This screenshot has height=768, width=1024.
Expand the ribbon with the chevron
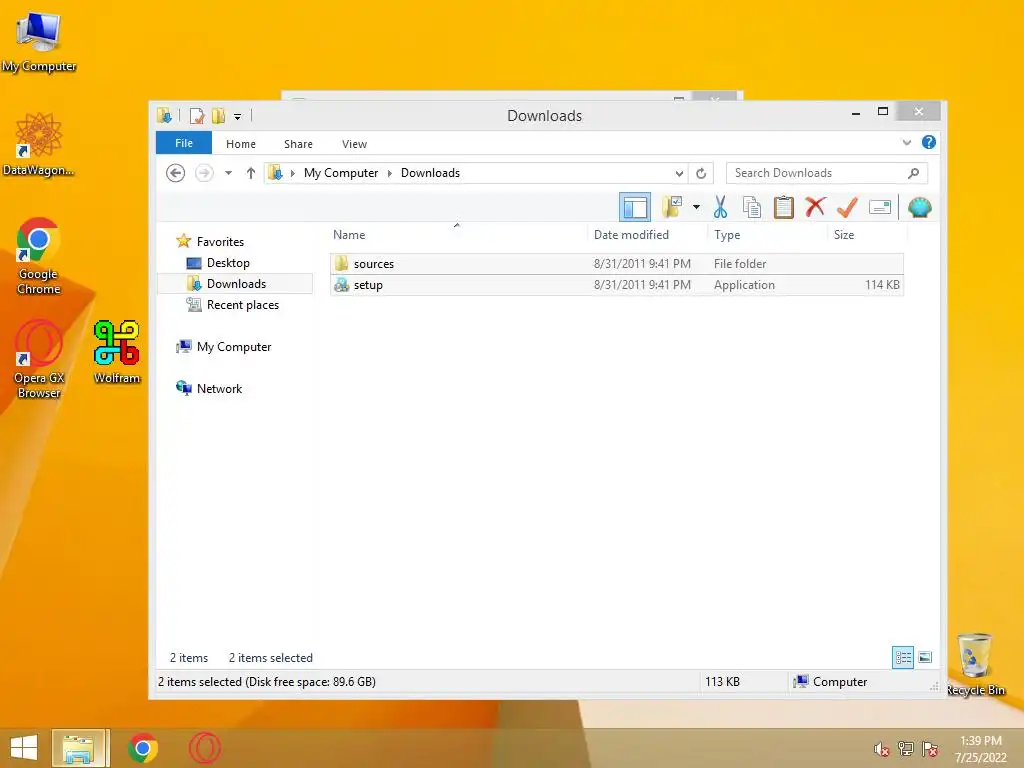(906, 142)
